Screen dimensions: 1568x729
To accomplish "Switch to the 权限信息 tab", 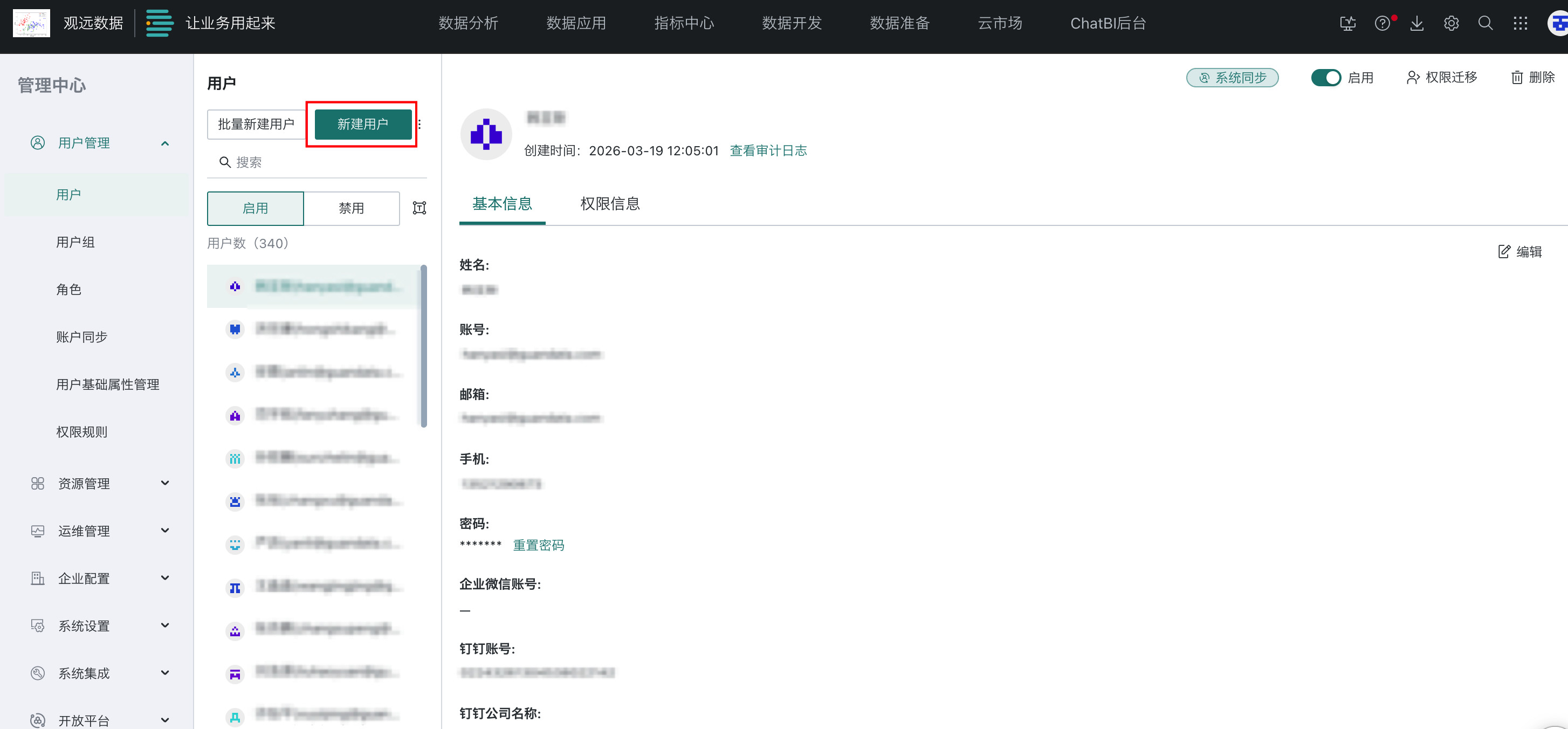I will click(610, 204).
